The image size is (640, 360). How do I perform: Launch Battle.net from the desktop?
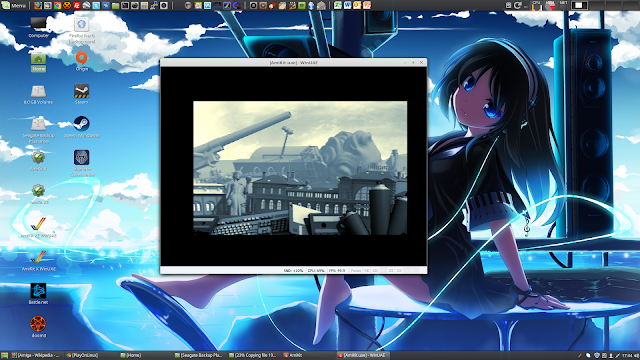[x=38, y=293]
